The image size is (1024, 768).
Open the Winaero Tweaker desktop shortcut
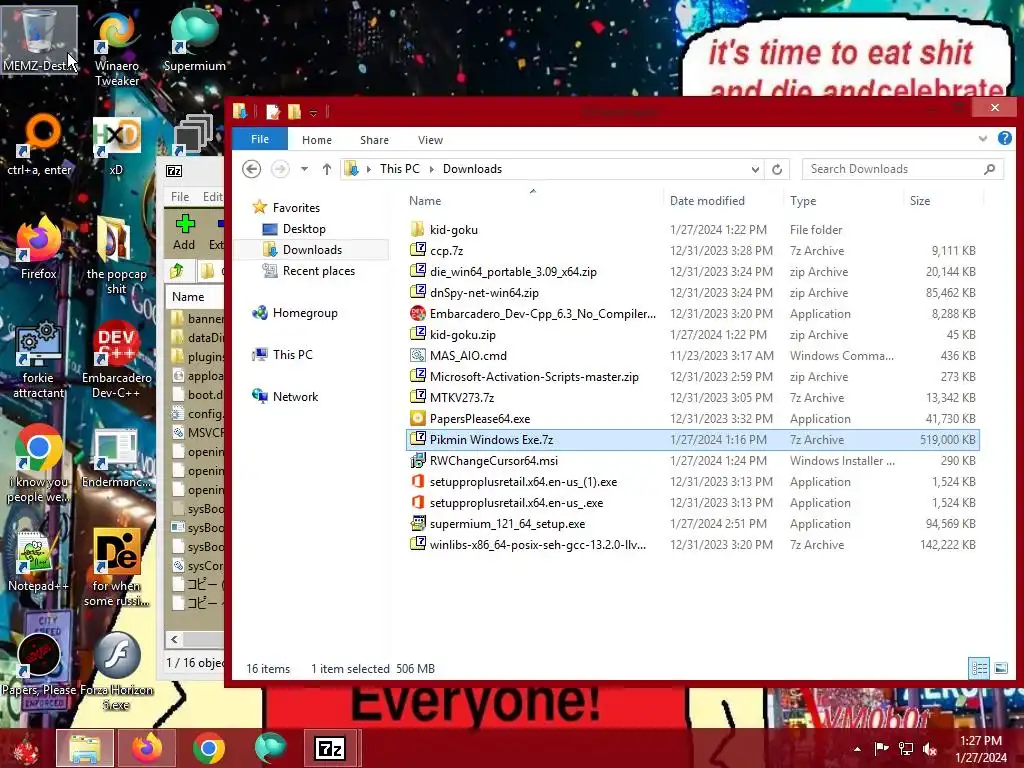(117, 47)
